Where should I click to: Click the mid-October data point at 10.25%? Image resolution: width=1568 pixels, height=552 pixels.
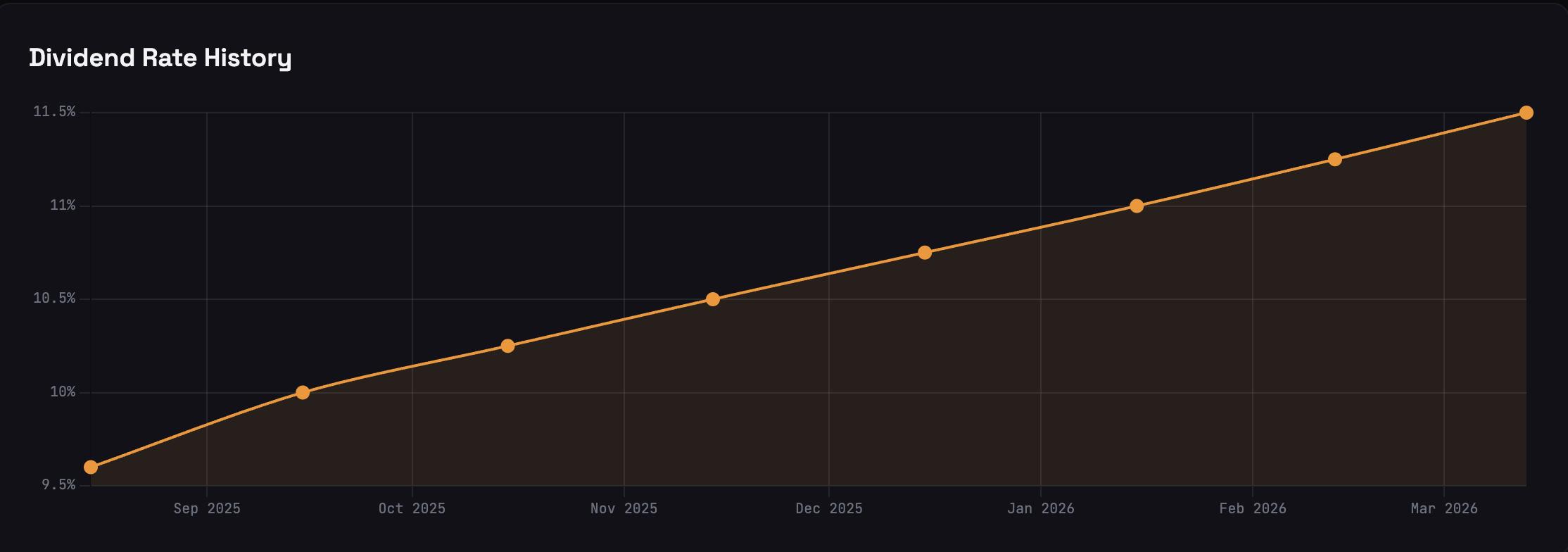coord(507,346)
